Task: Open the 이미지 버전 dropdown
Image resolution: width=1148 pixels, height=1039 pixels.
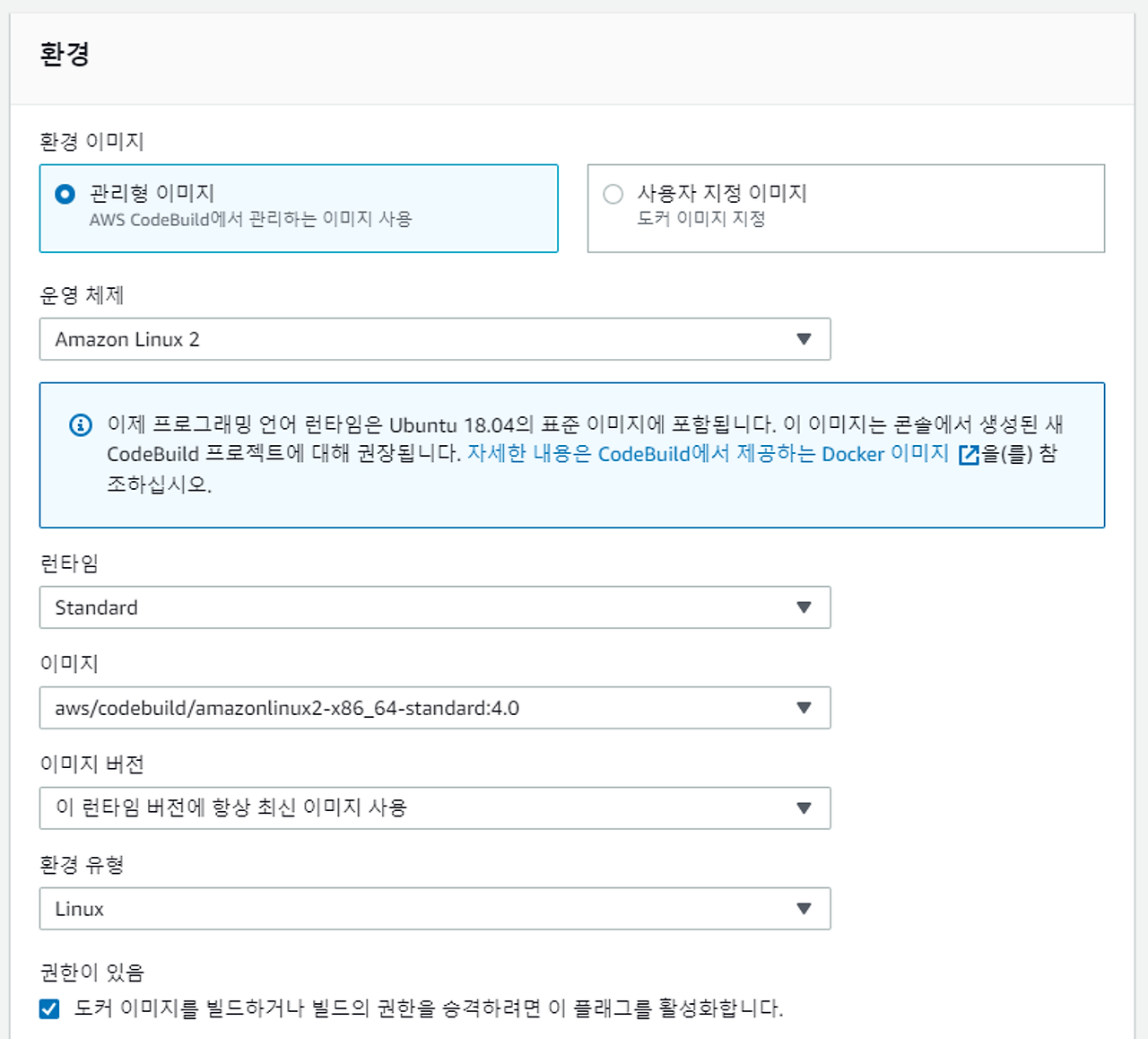Action: [x=435, y=808]
